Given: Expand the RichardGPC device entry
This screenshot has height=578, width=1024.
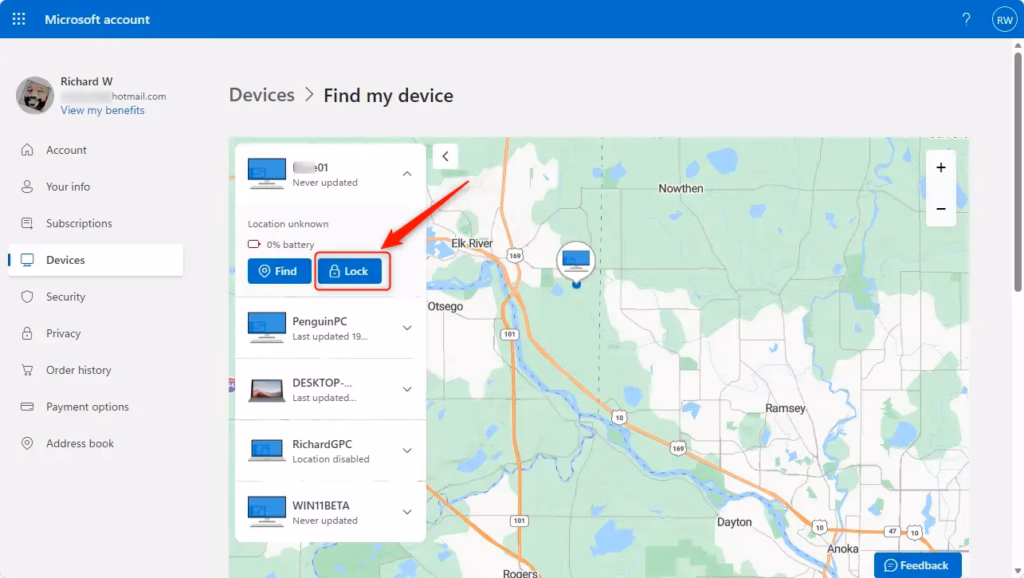Looking at the screenshot, I should tap(407, 451).
